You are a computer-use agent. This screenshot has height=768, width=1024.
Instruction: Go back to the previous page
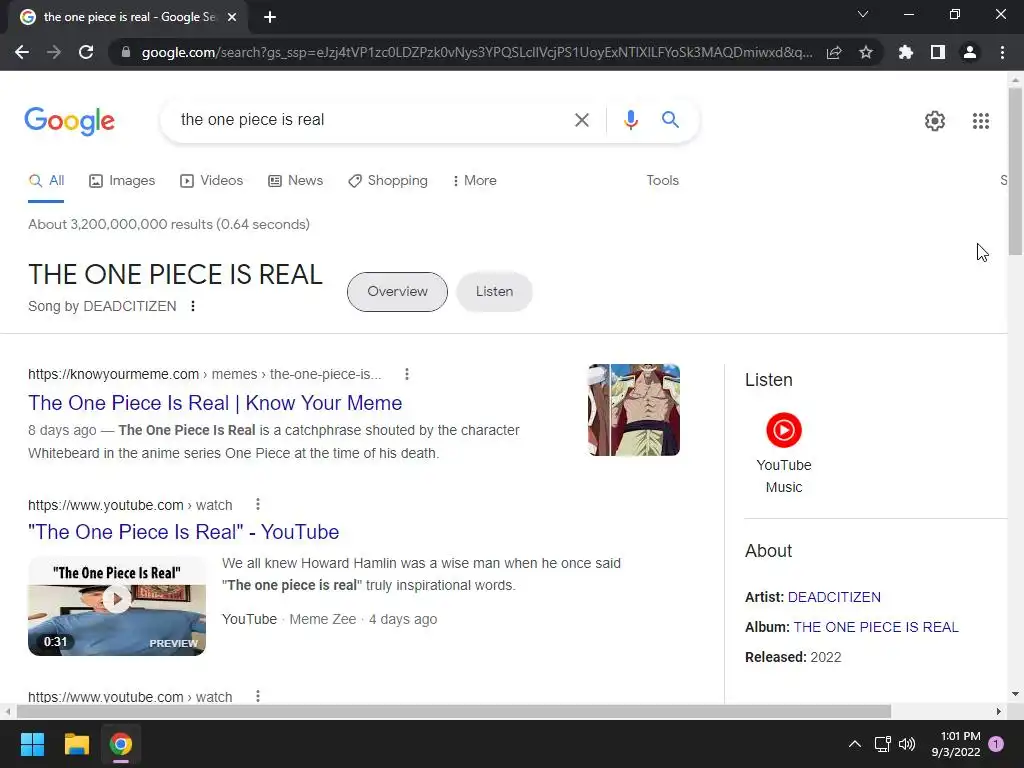(22, 52)
